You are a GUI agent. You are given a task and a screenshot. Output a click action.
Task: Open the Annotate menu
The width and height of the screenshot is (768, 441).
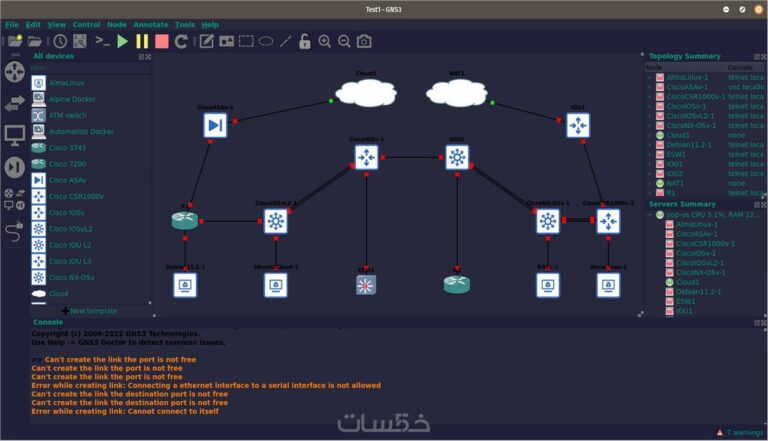(x=151, y=24)
